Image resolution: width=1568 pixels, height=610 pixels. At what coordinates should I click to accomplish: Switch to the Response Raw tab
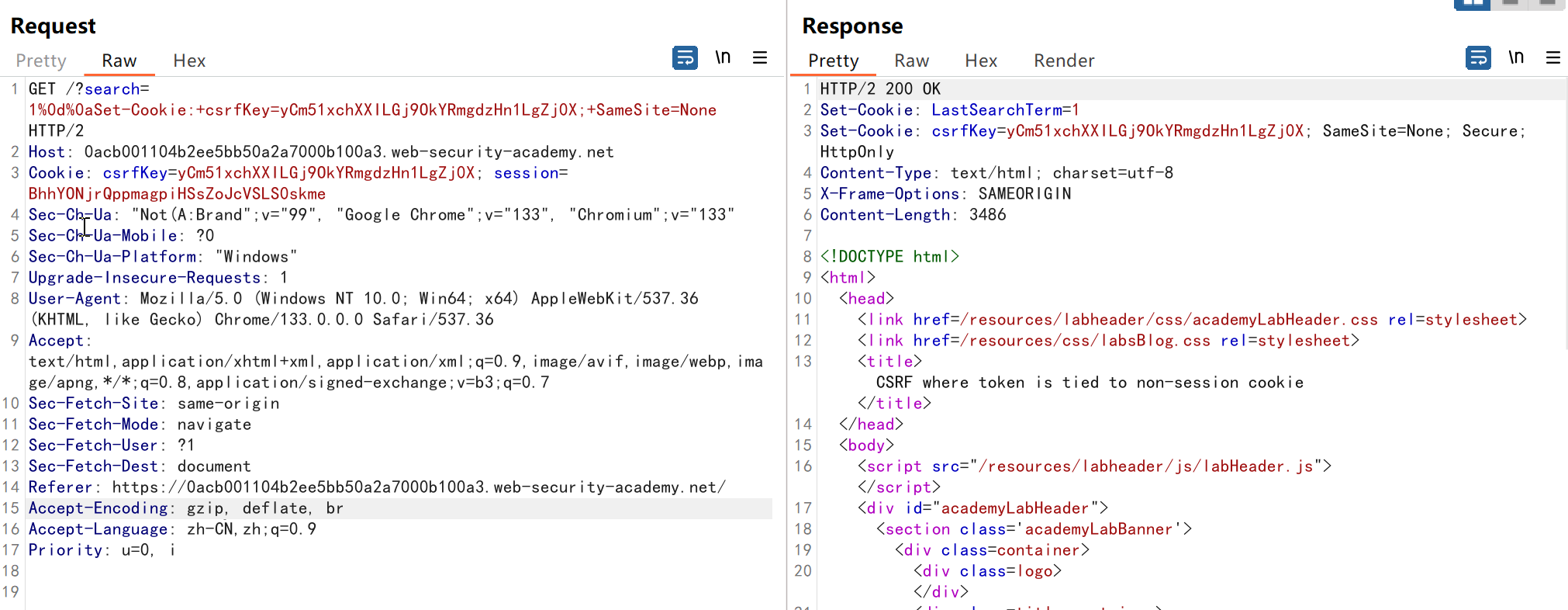911,61
